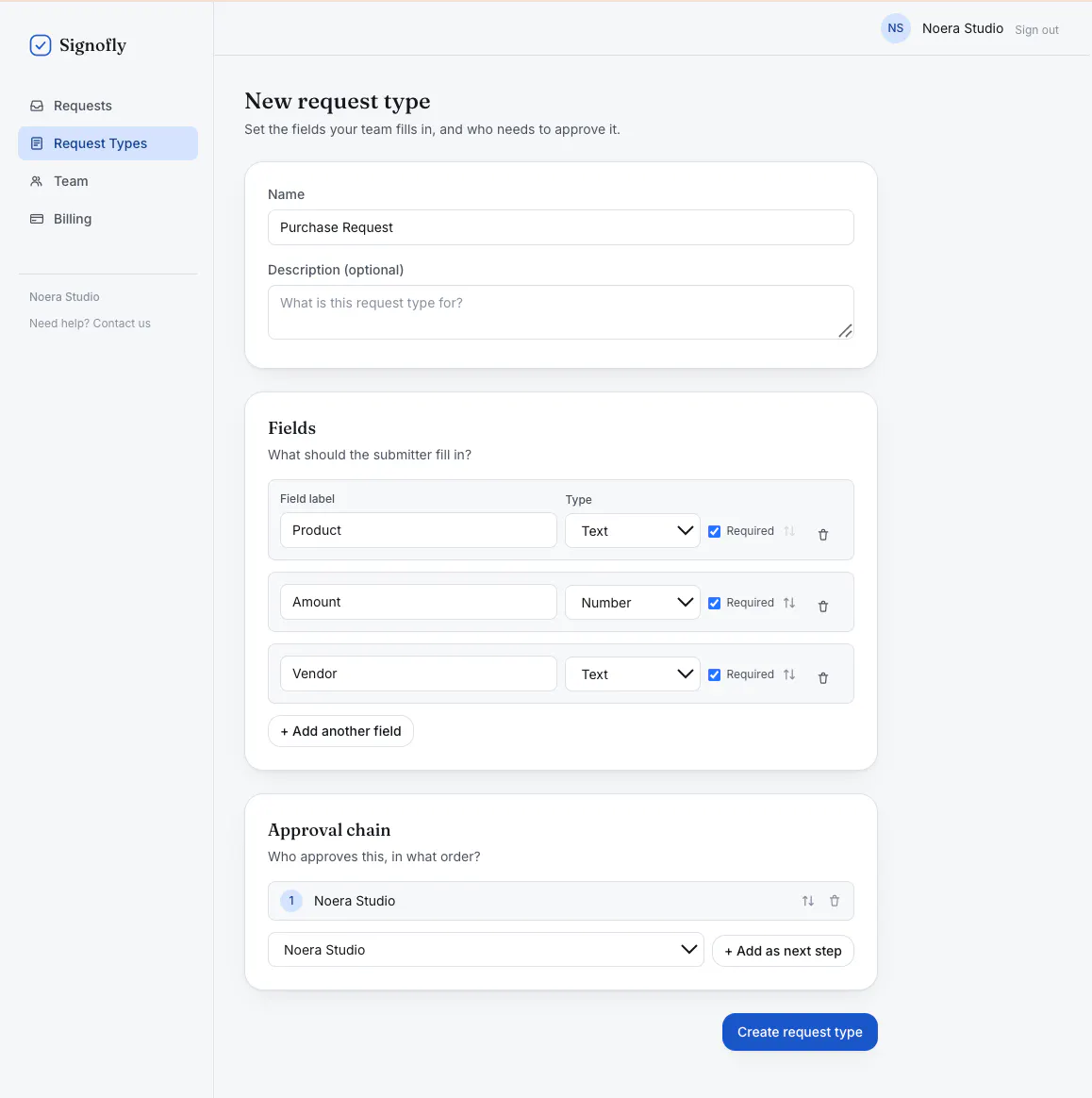Click Sign out link
The image size is (1092, 1098).
click(1036, 30)
